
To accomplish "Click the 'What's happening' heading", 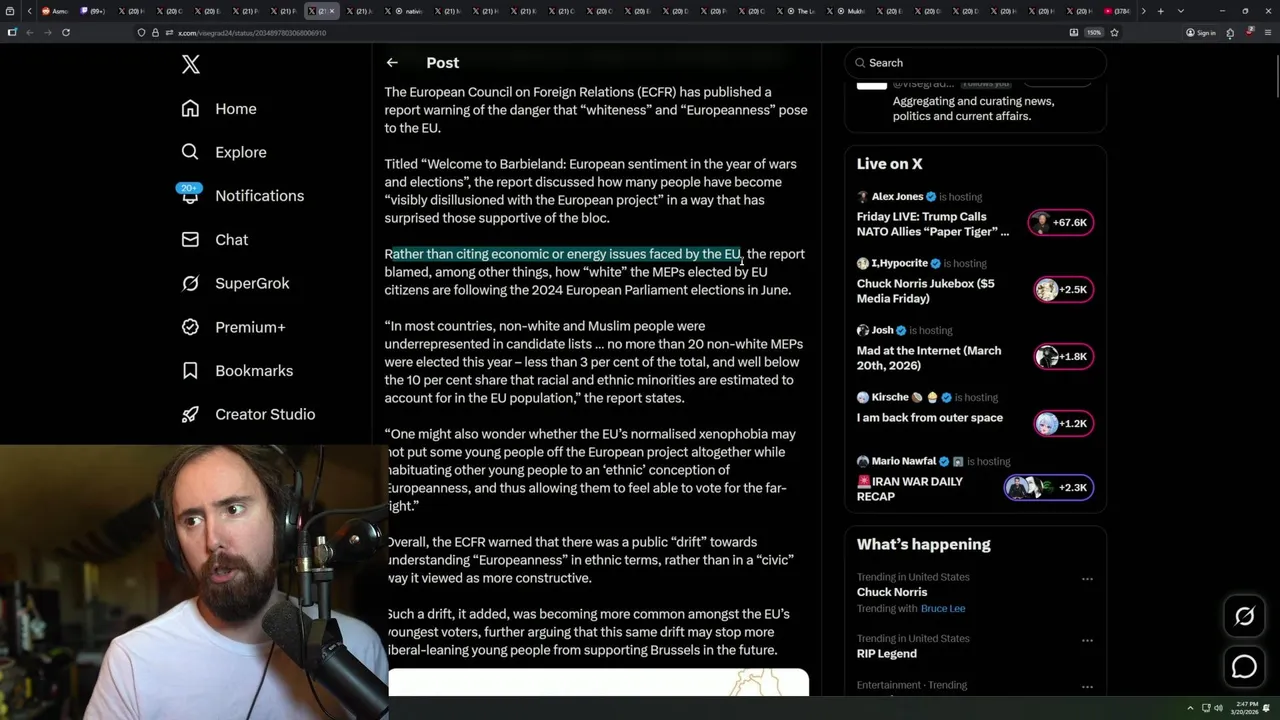I will pyautogui.click(x=924, y=545).
